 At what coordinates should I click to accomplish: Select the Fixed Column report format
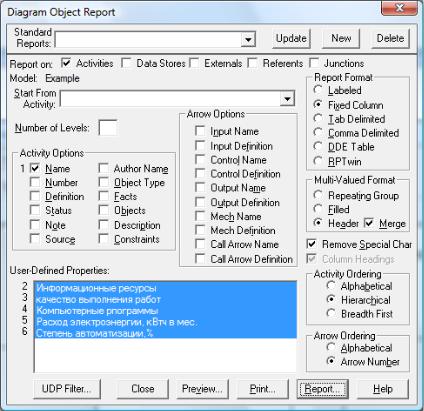318,104
